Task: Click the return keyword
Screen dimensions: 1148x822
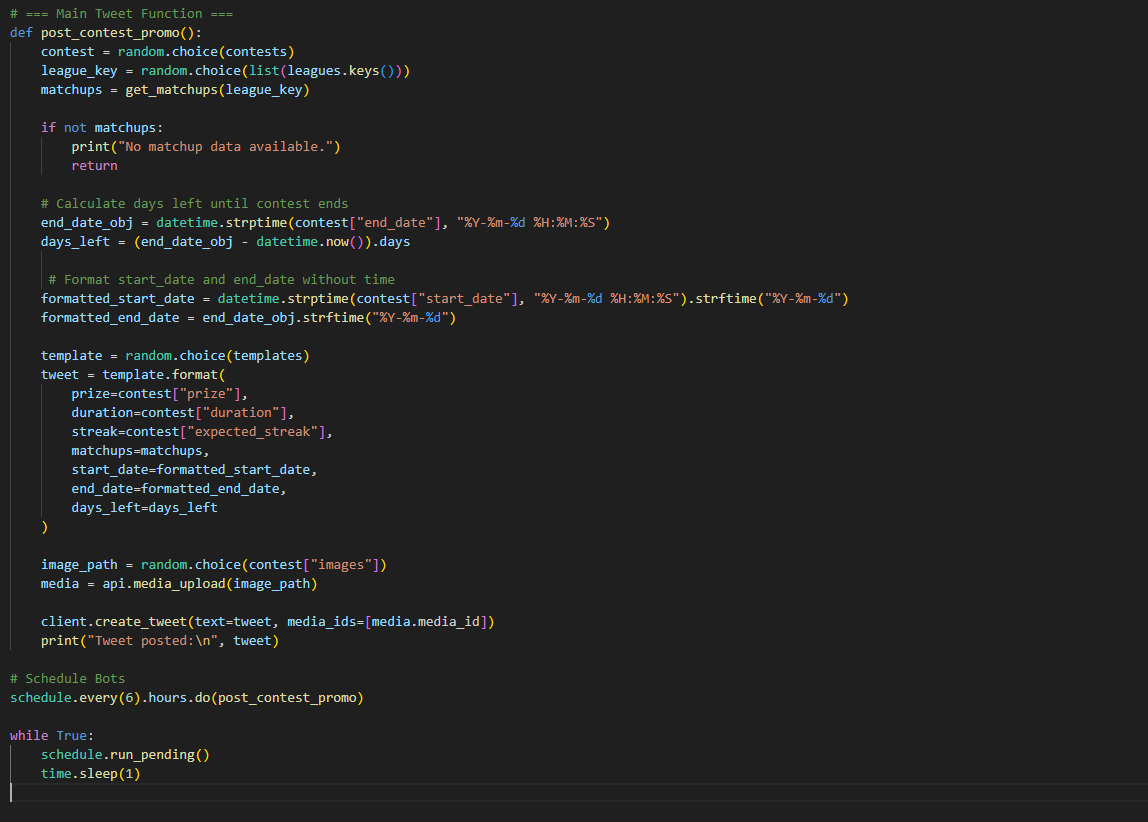Action: tap(94, 166)
